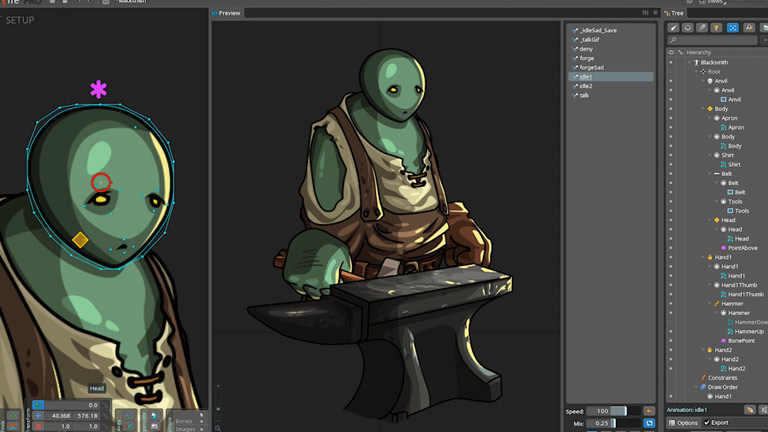This screenshot has width=768, height=432.
Task: Toggle visibility dot for HammerUp row
Action: 671,332
